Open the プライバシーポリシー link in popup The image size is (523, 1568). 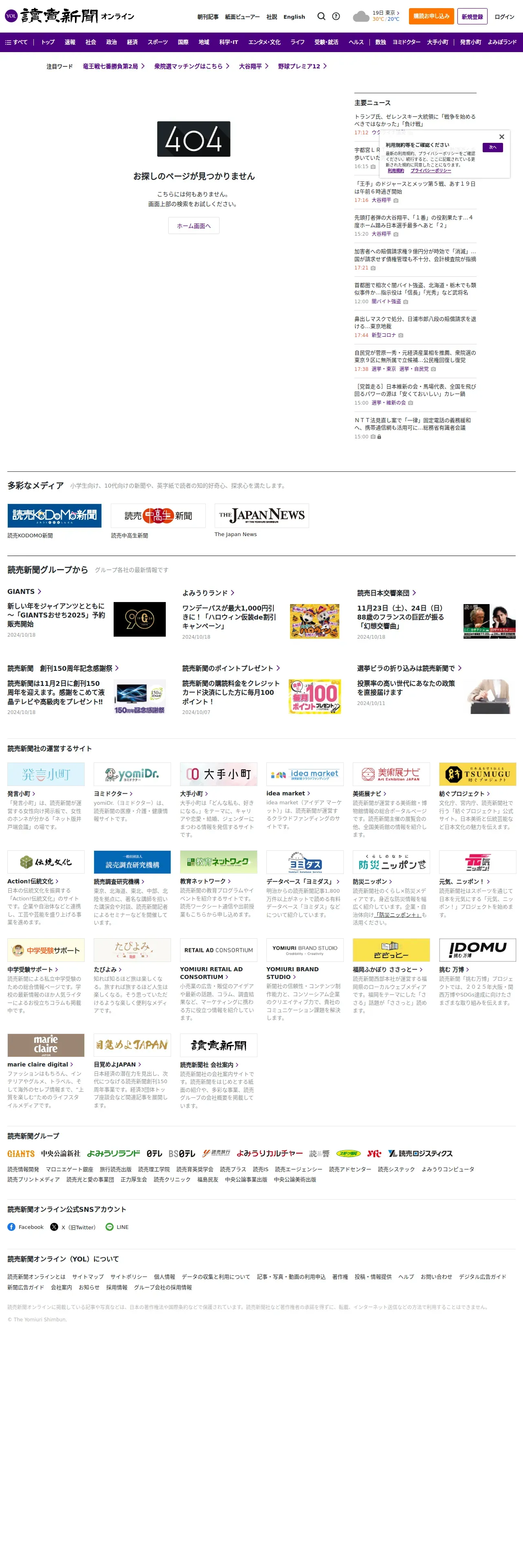(431, 171)
